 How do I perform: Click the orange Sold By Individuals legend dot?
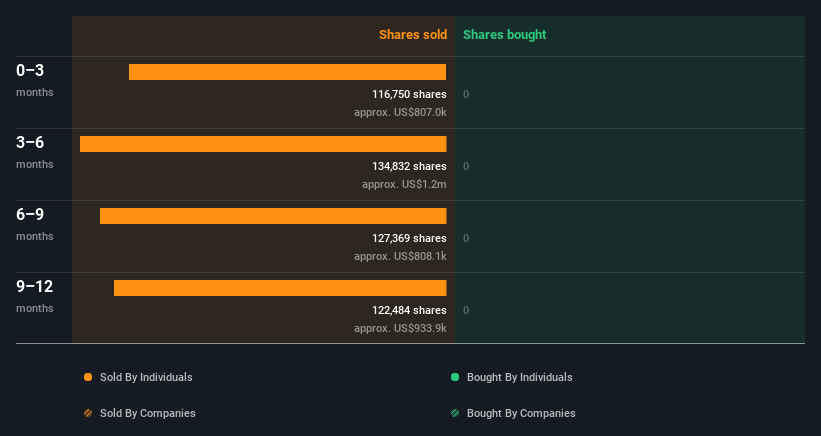pyautogui.click(x=88, y=377)
